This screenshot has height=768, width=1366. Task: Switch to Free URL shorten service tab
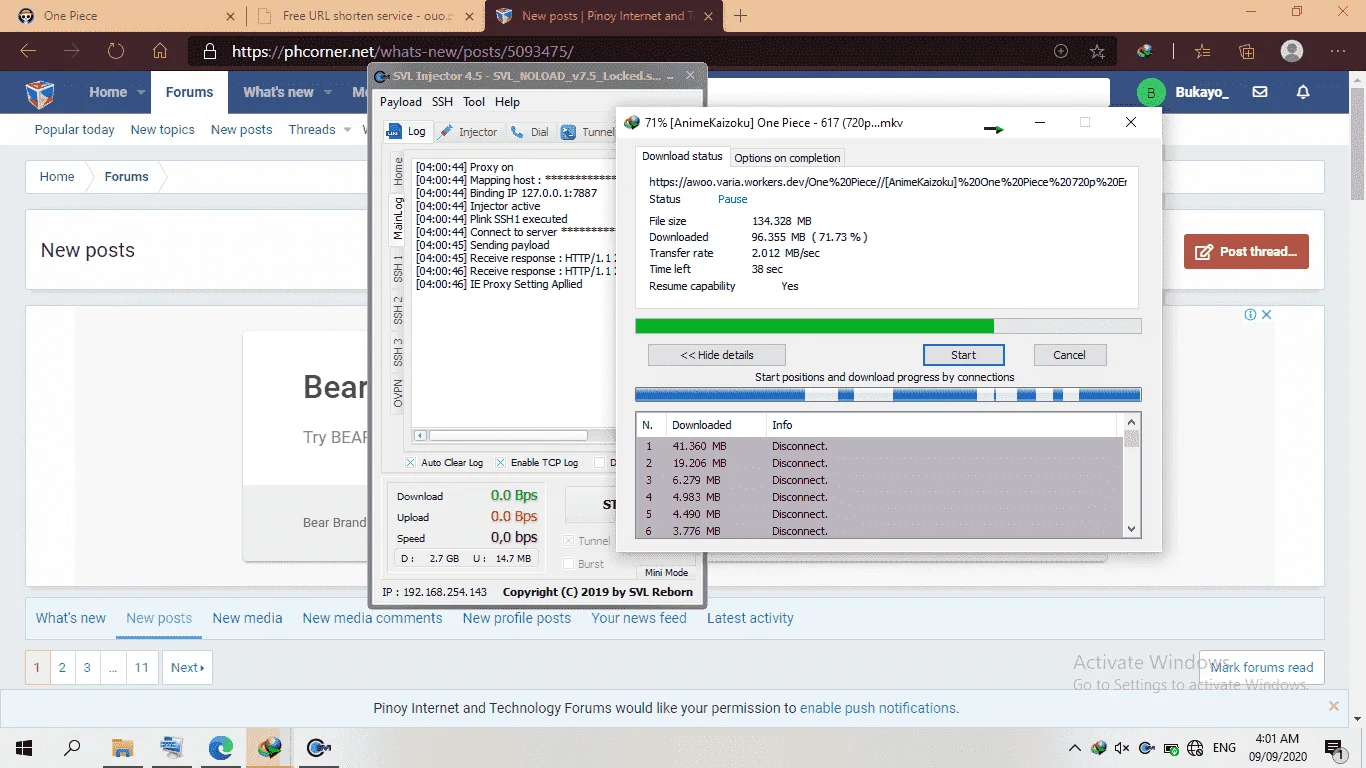(x=365, y=16)
